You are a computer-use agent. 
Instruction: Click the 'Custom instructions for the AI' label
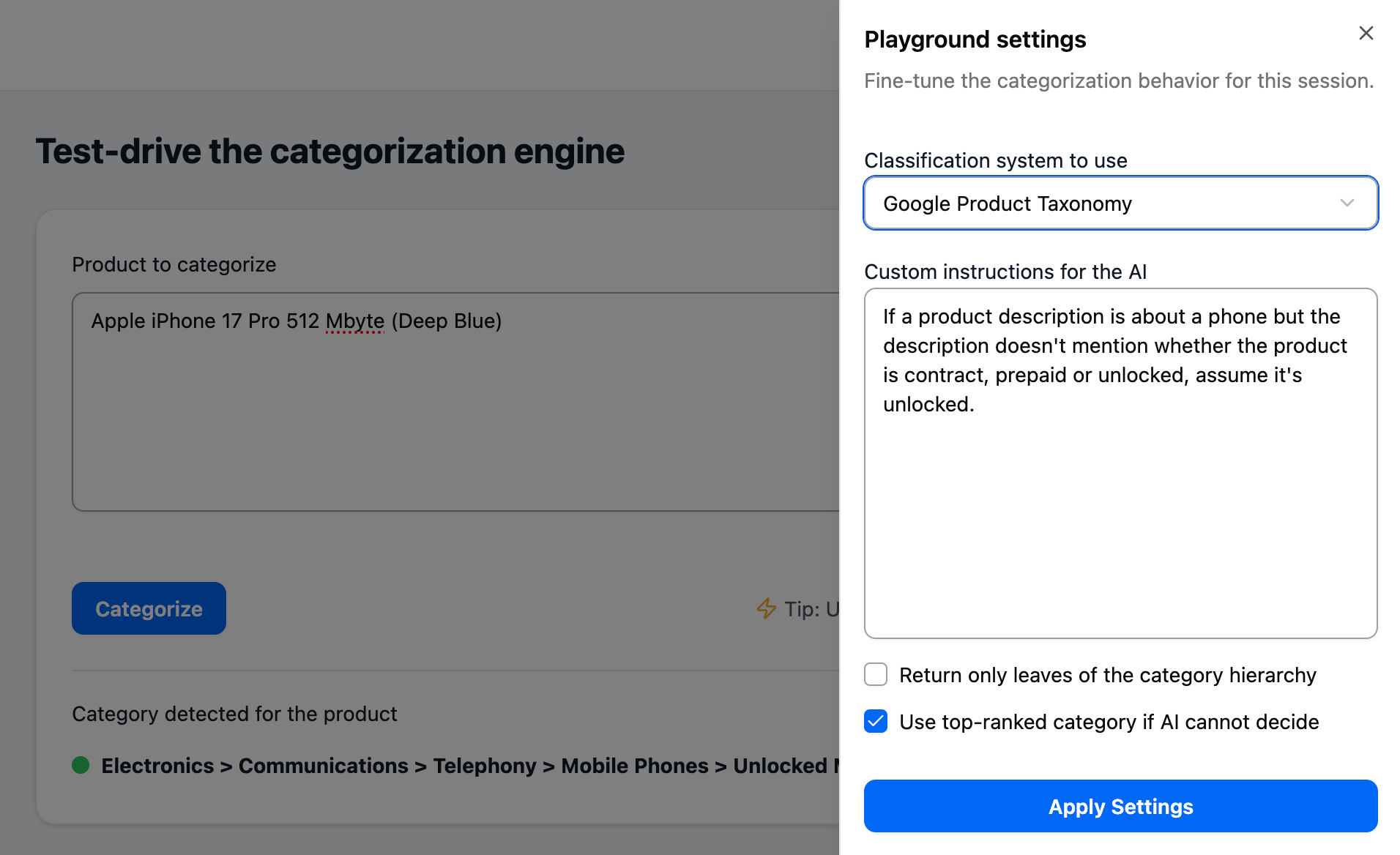coord(1005,272)
